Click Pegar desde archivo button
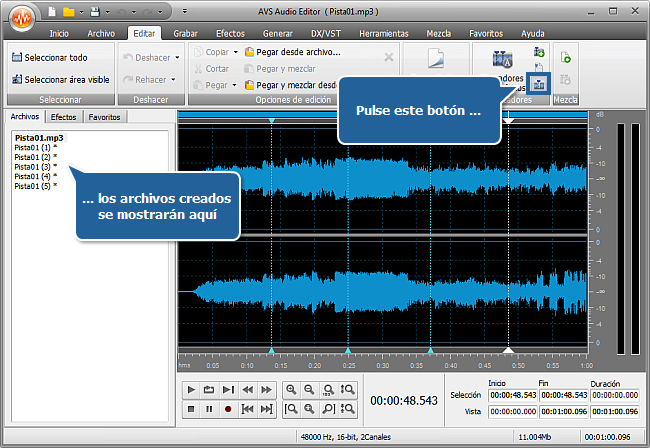This screenshot has height=448, width=650. point(293,52)
